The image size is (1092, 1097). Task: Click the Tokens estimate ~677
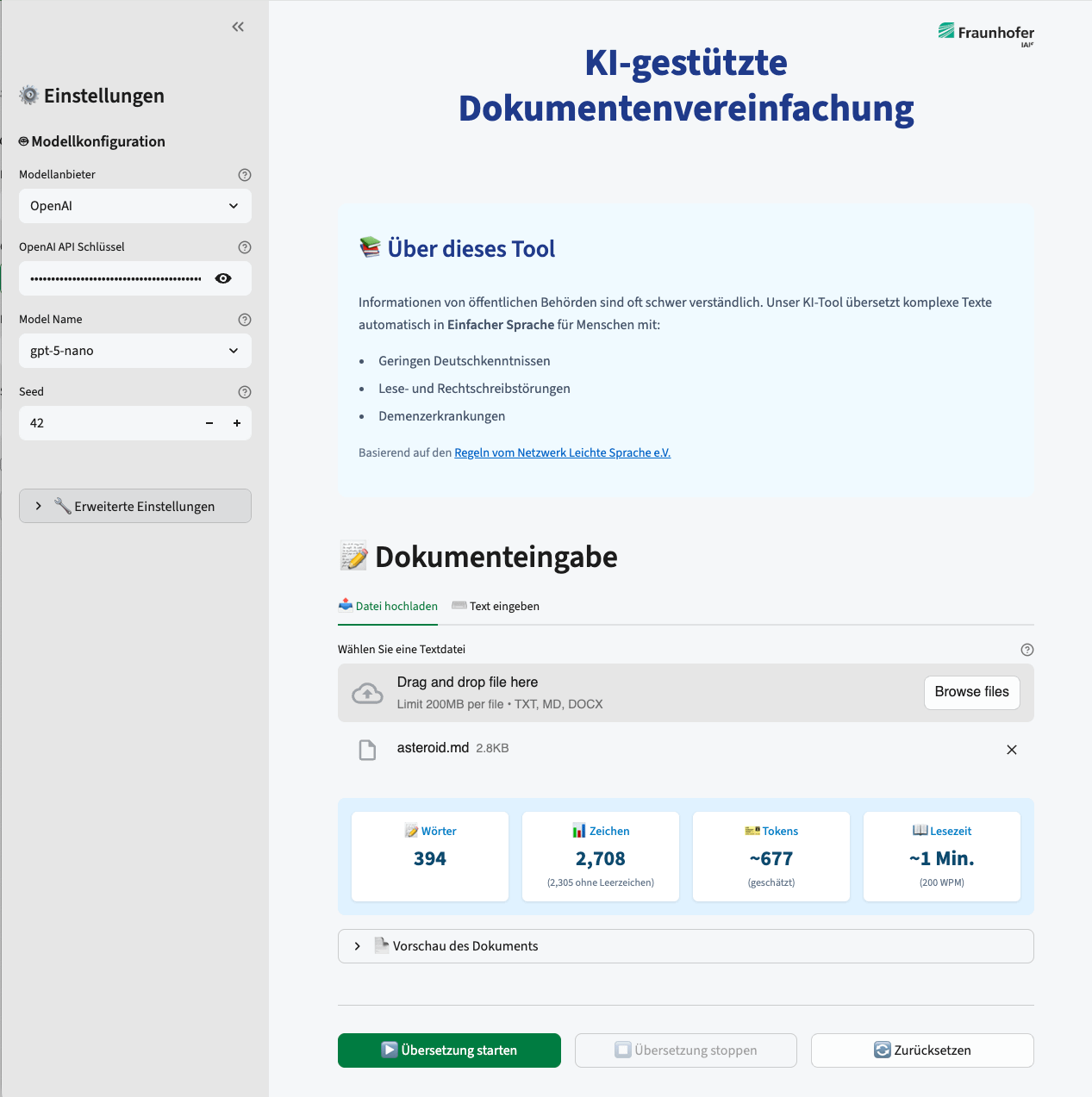click(771, 858)
